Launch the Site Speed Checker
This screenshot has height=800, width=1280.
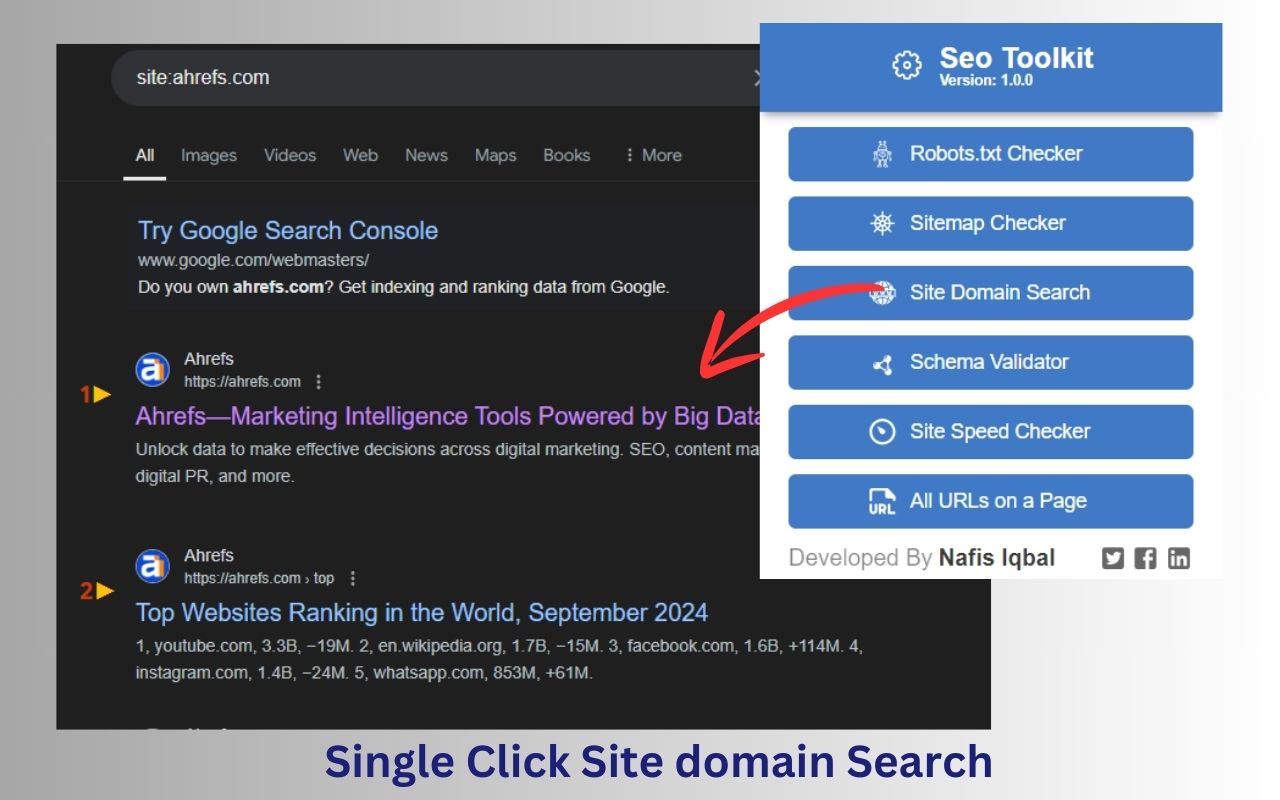(990, 432)
